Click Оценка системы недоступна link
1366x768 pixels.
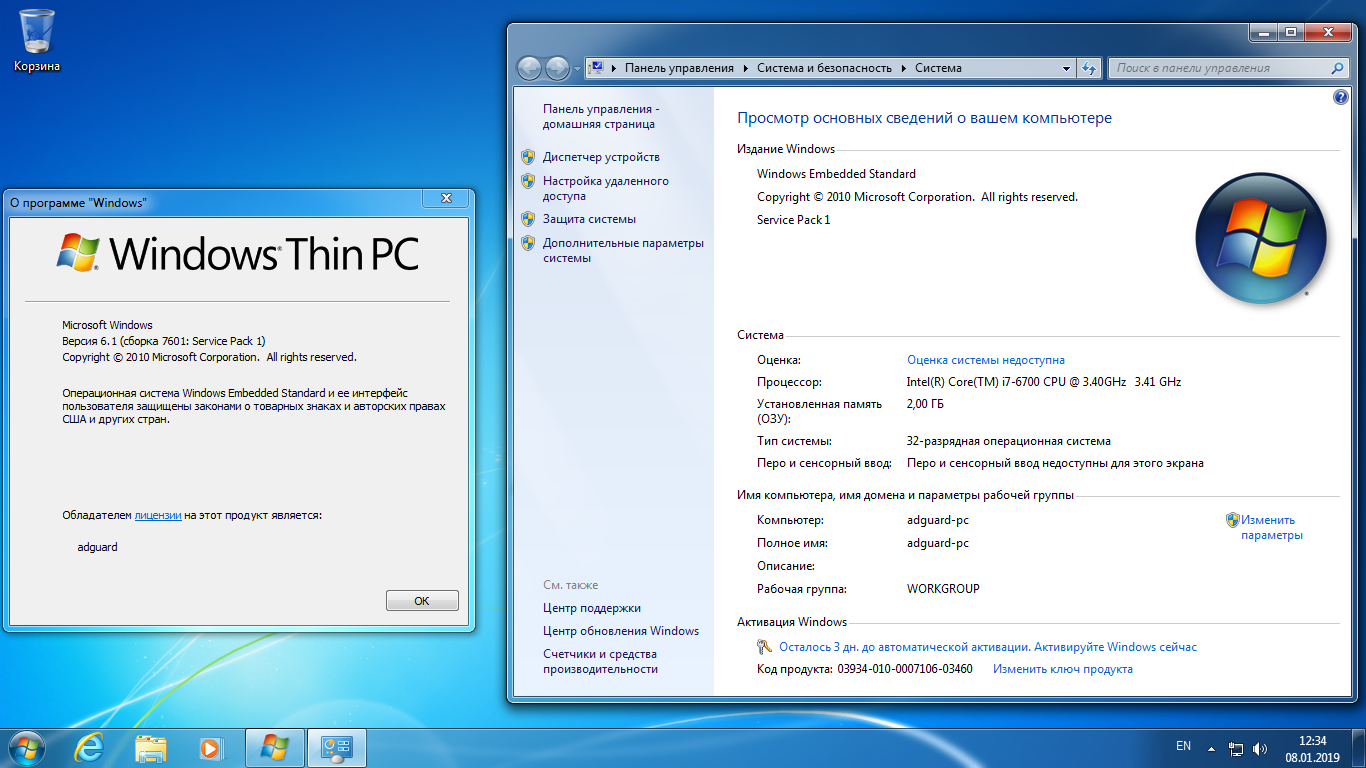pos(986,360)
